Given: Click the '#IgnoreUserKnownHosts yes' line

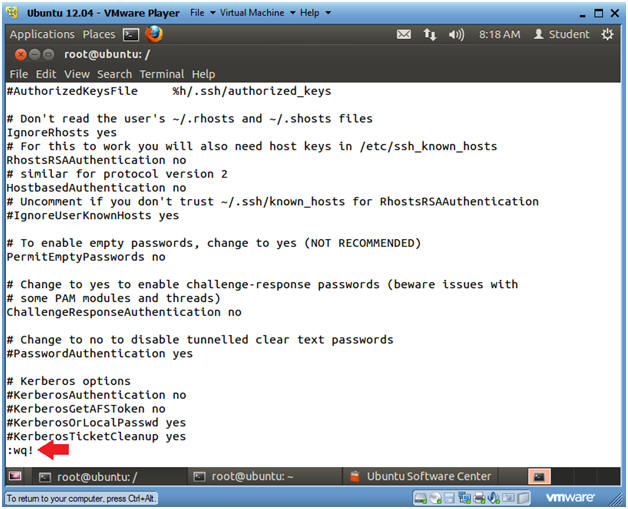Looking at the screenshot, I should [93, 215].
